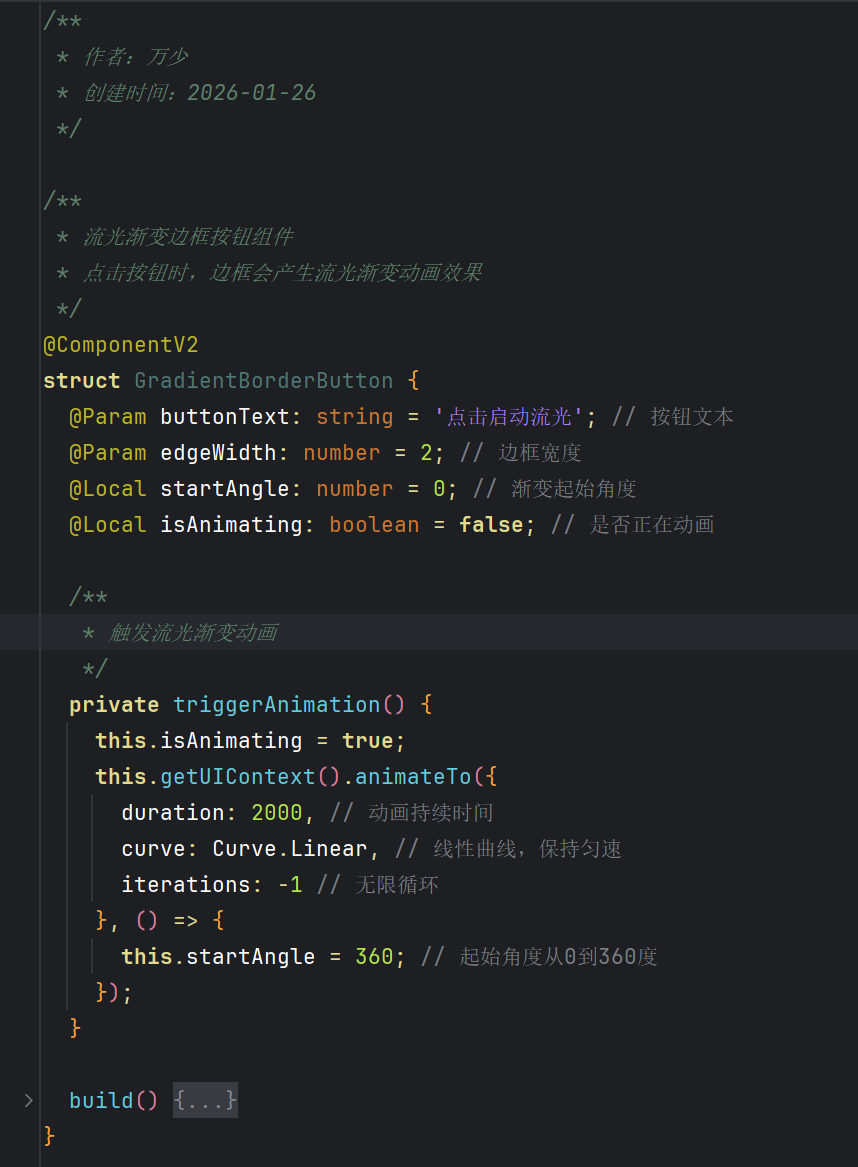Click Curve.Linear in the curve property
Viewport: 858px width, 1167px height.
click(290, 849)
